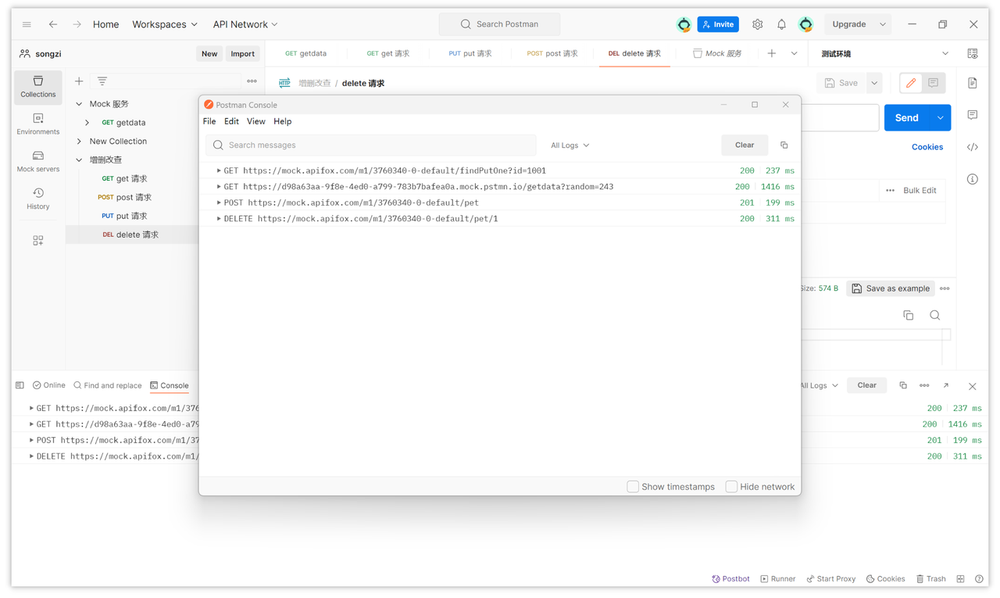Click the settings gear icon
The height and width of the screenshot is (598, 1000).
(x=757, y=24)
